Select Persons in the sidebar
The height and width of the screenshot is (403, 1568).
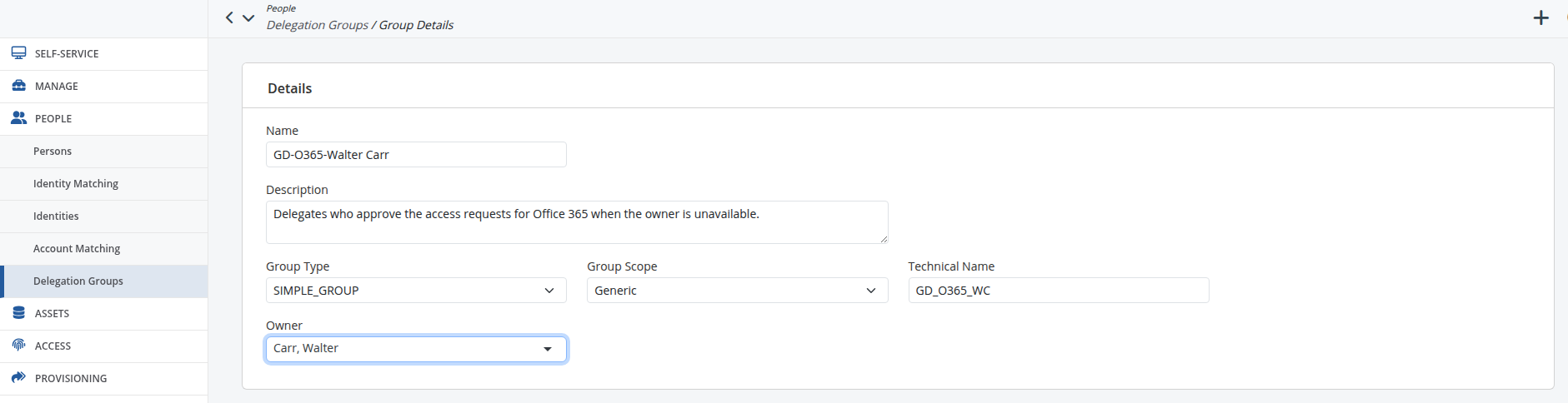[103, 151]
